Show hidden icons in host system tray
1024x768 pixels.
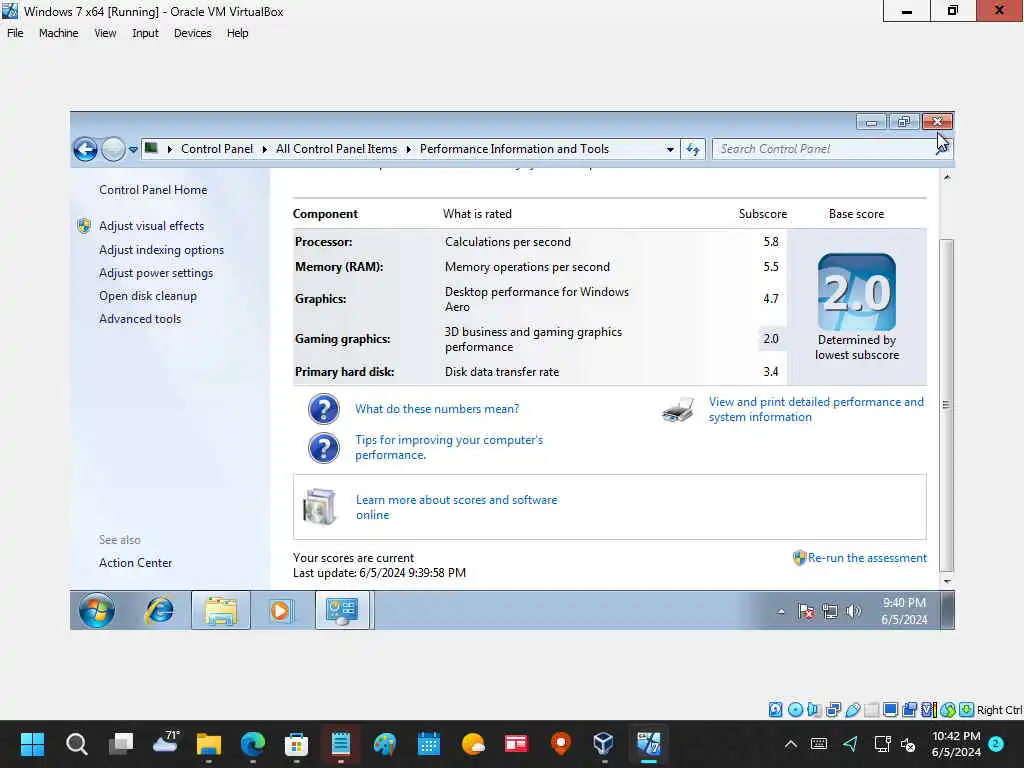coord(790,744)
